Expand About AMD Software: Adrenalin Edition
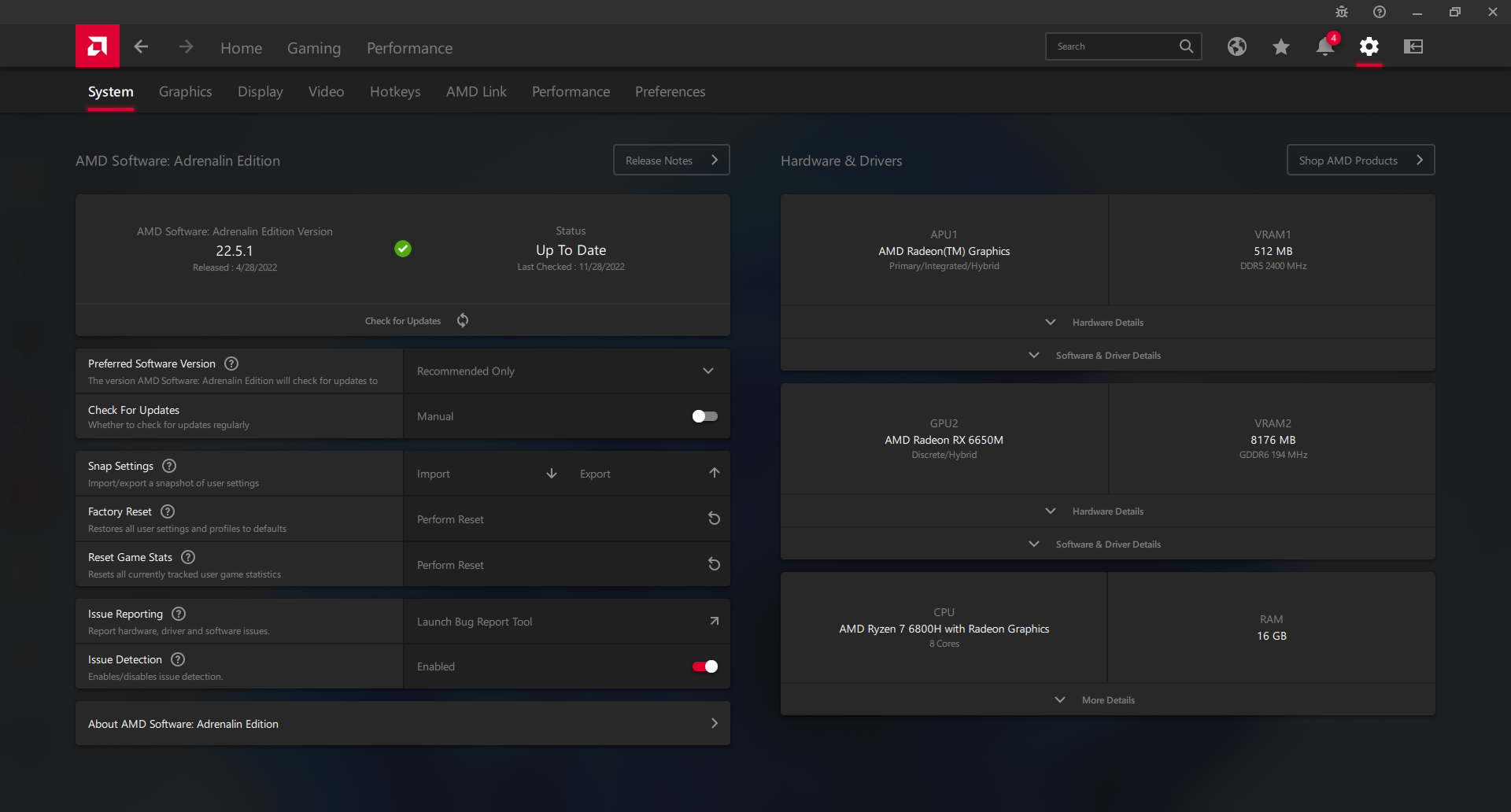The image size is (1511, 812). click(403, 724)
